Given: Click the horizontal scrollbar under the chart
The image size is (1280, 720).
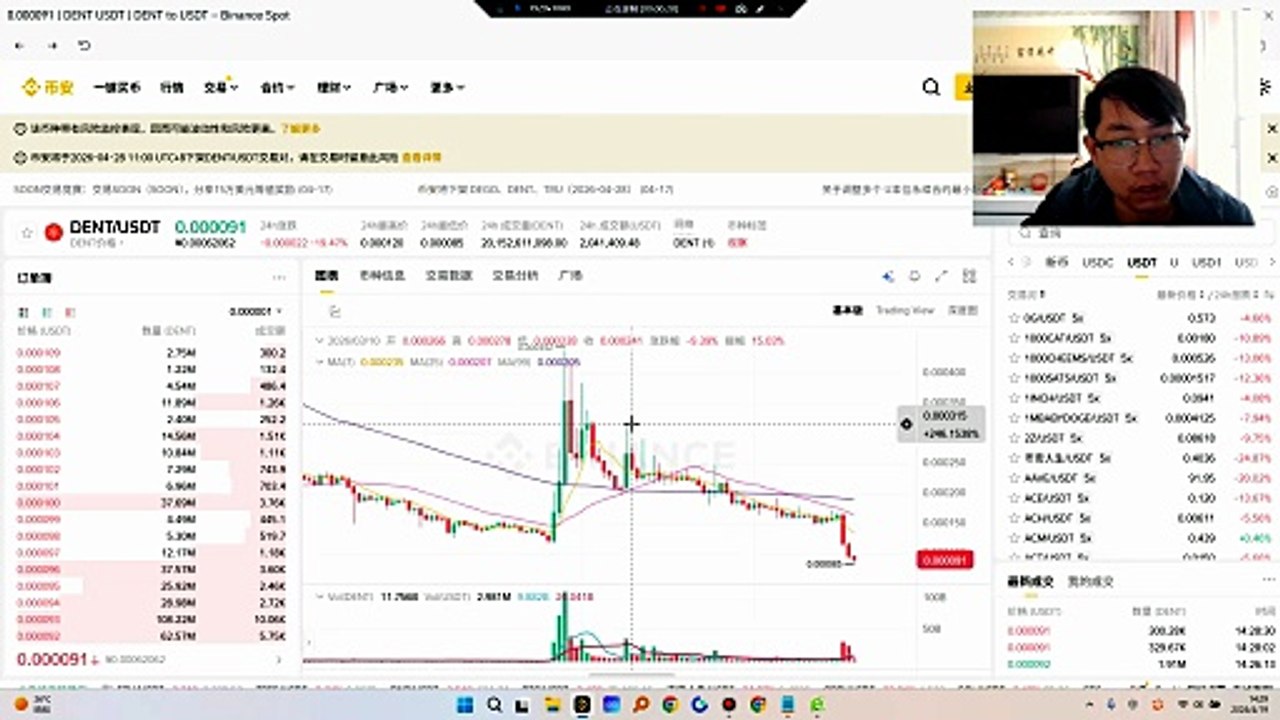Looking at the screenshot, I should [630, 676].
